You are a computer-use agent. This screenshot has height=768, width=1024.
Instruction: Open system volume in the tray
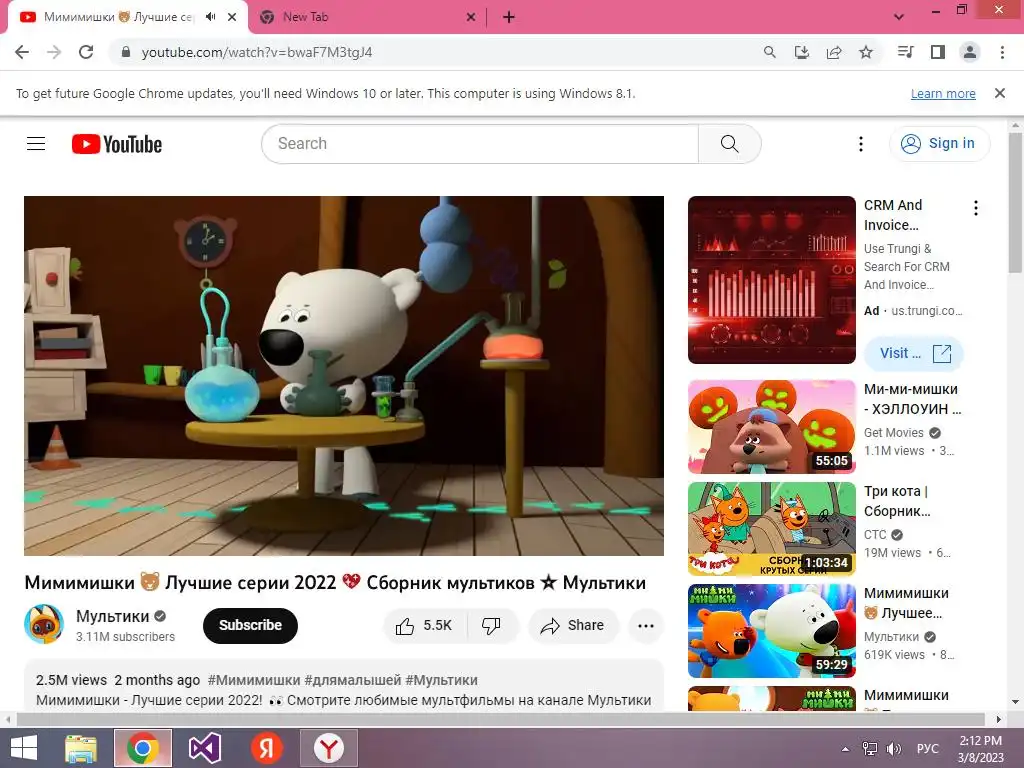pos(893,749)
